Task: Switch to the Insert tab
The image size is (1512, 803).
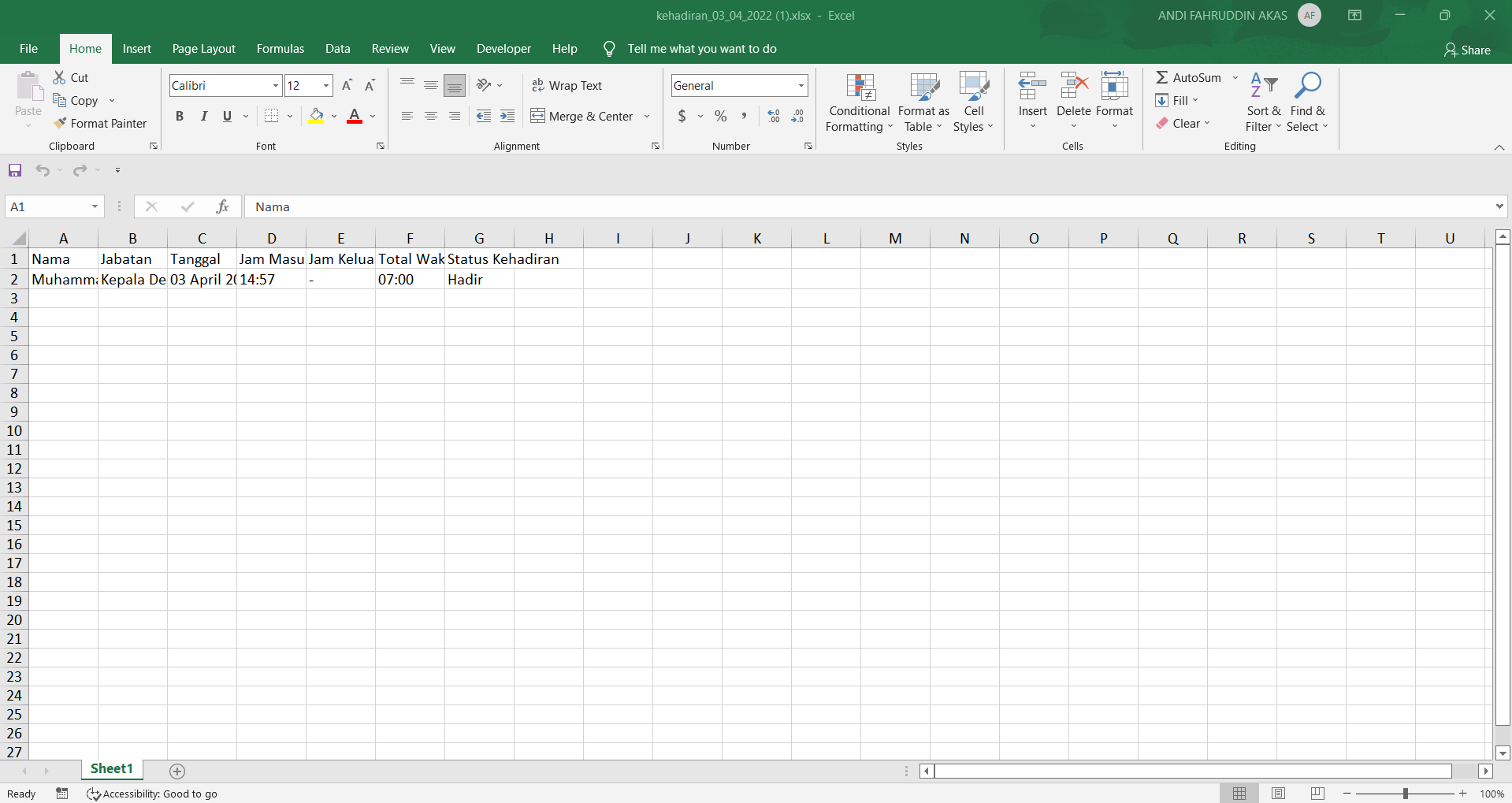Action: pos(137,49)
